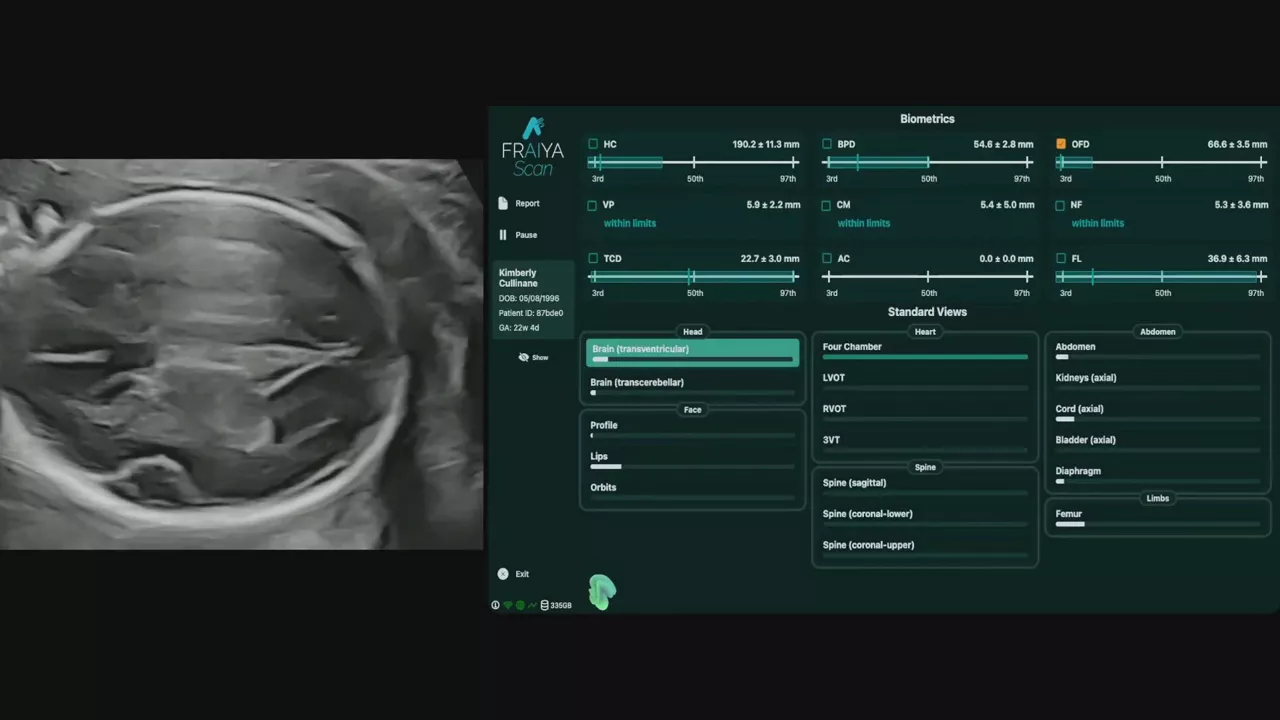Screen dimensions: 1280x720
Task: Click the TCD percentile bar
Action: pyautogui.click(x=694, y=276)
